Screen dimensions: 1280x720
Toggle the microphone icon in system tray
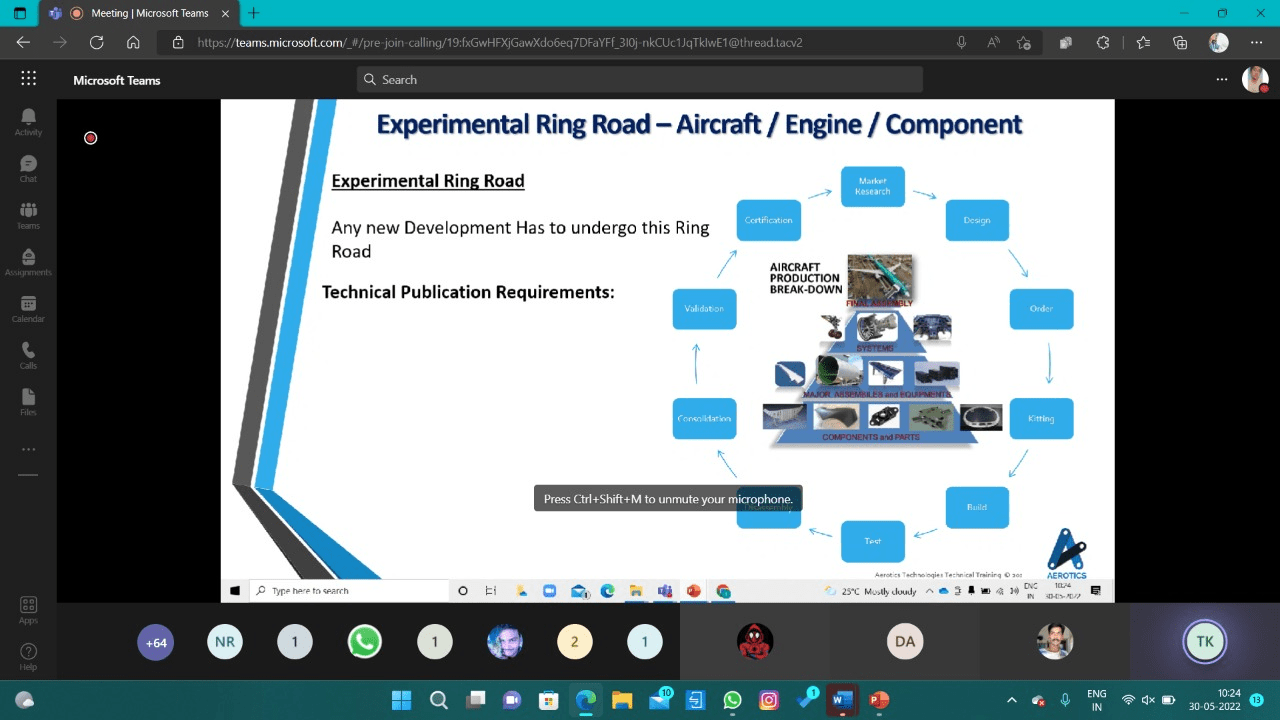[1065, 700]
